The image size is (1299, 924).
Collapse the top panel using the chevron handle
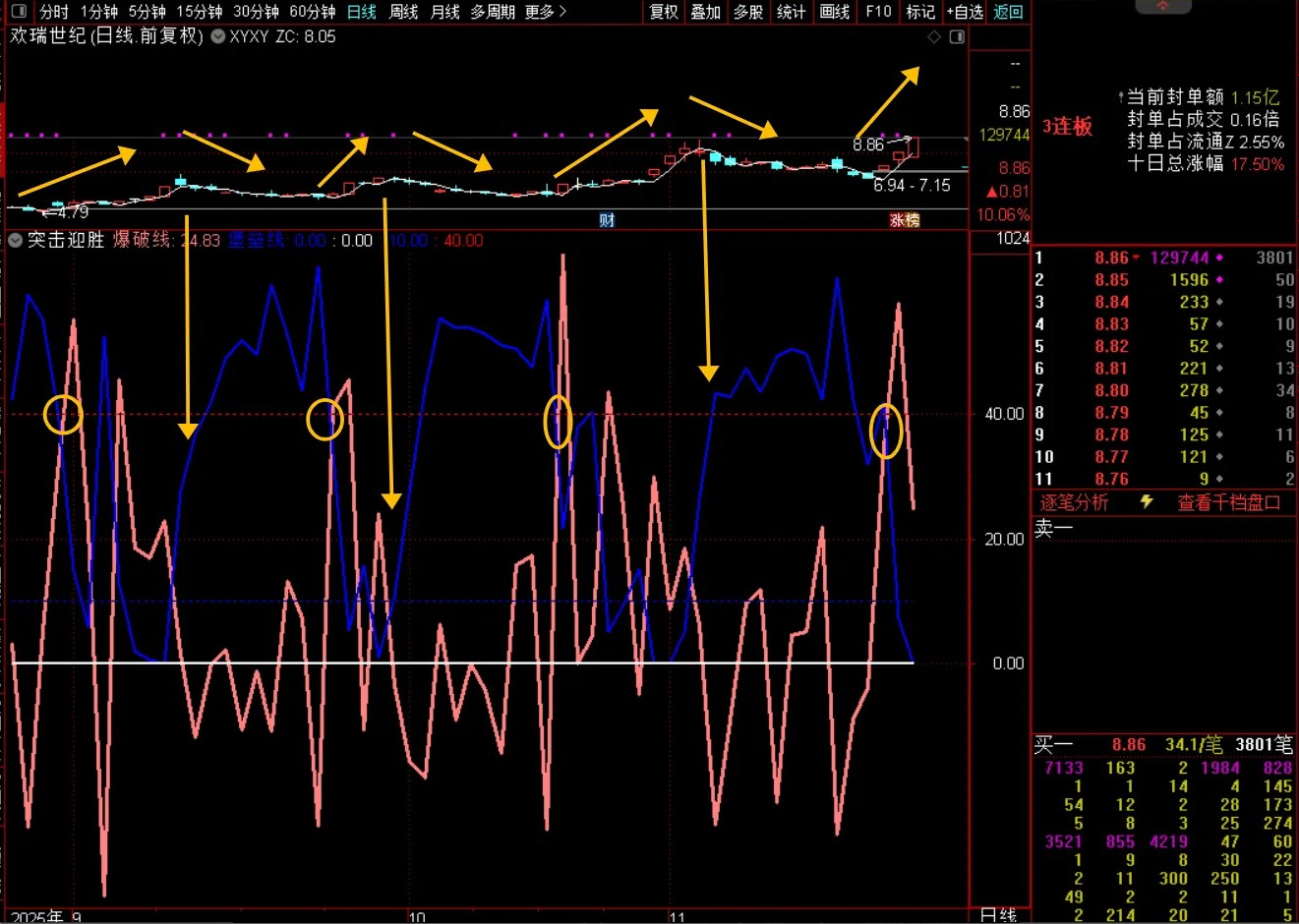point(1162,6)
